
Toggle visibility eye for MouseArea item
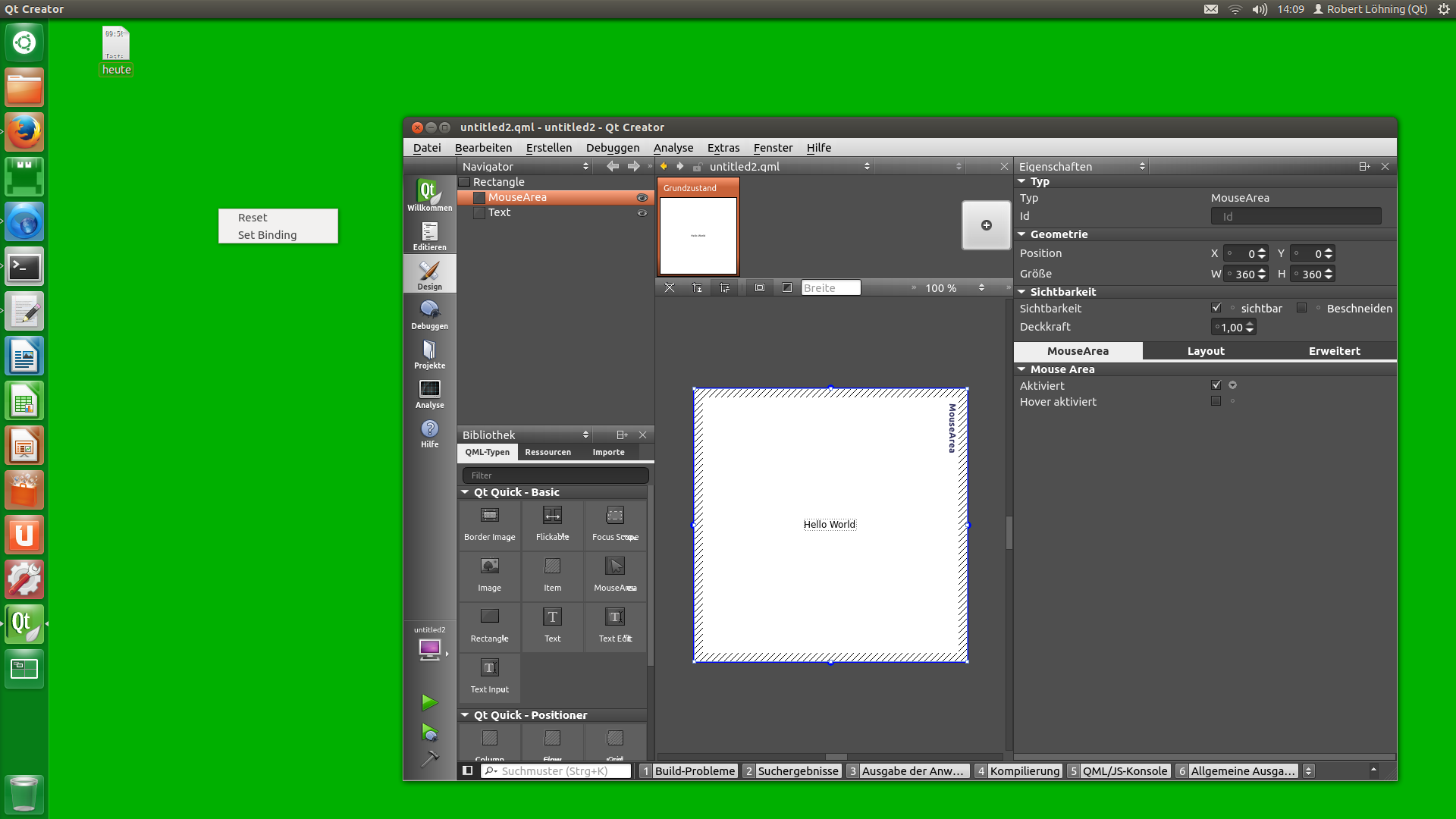[642, 197]
